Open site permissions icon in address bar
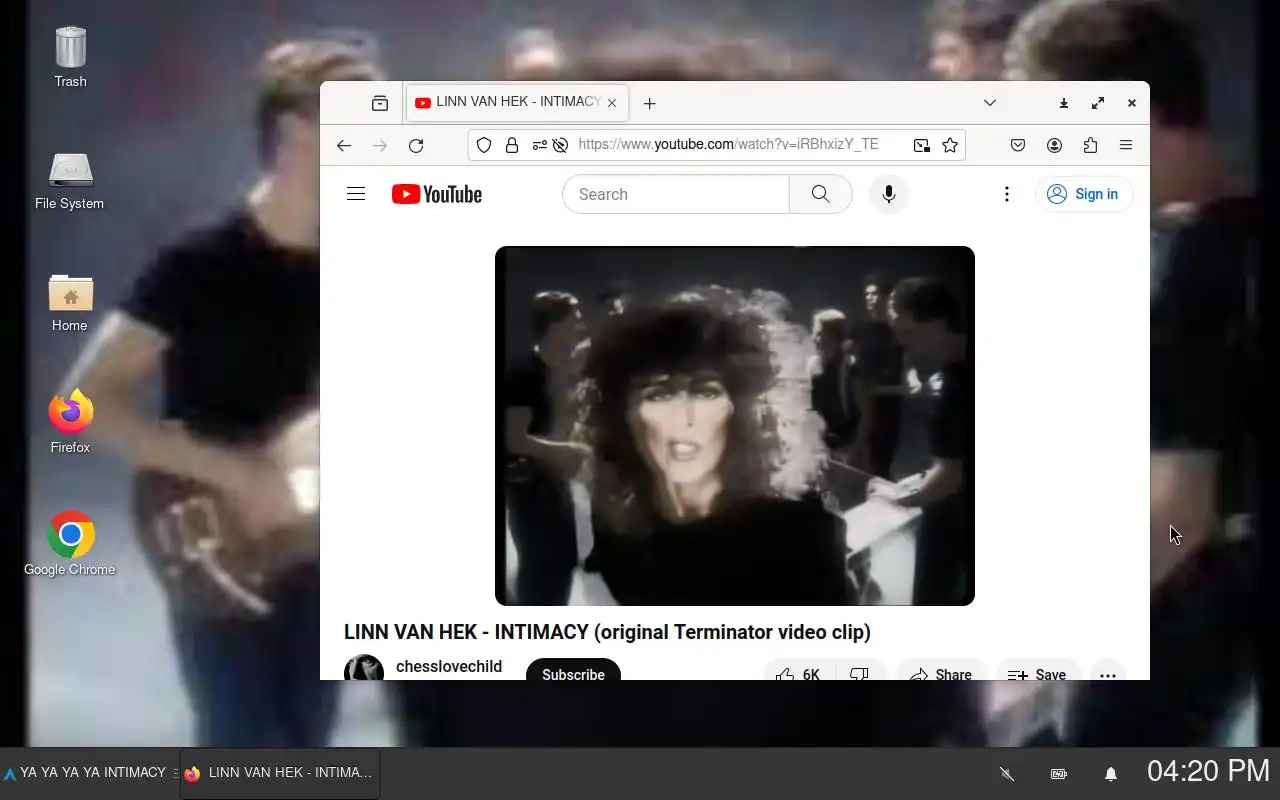The image size is (1280, 800). pos(540,145)
